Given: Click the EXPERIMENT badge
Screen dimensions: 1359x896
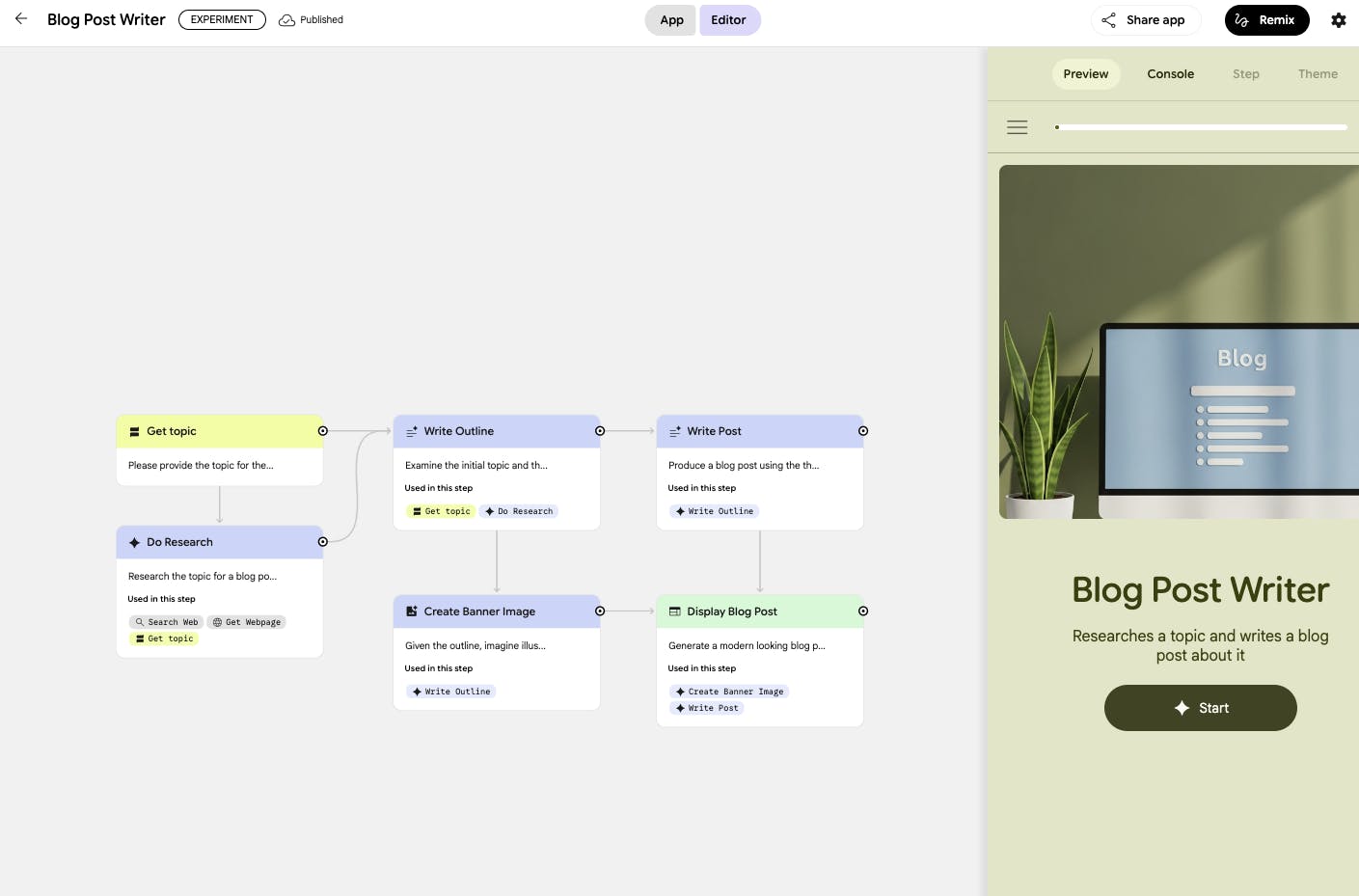Looking at the screenshot, I should coord(222,19).
